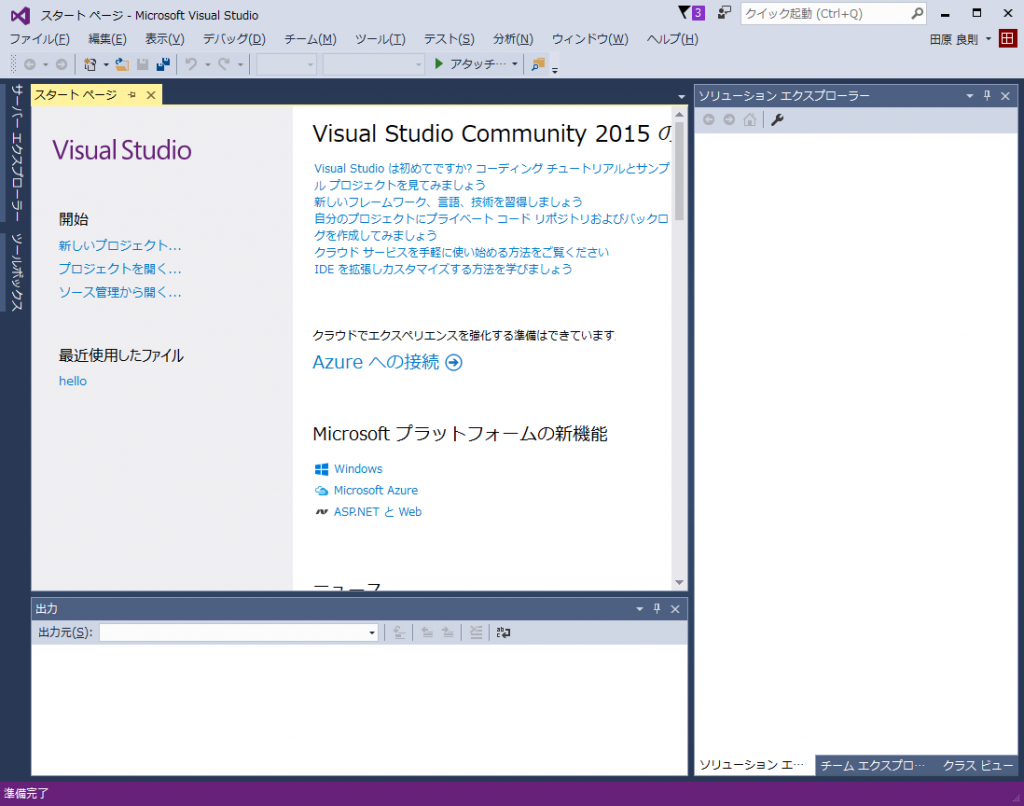Image resolution: width=1024 pixels, height=806 pixels.
Task: Toggle auto-hide pin on Solution Explorer
Action: [988, 95]
